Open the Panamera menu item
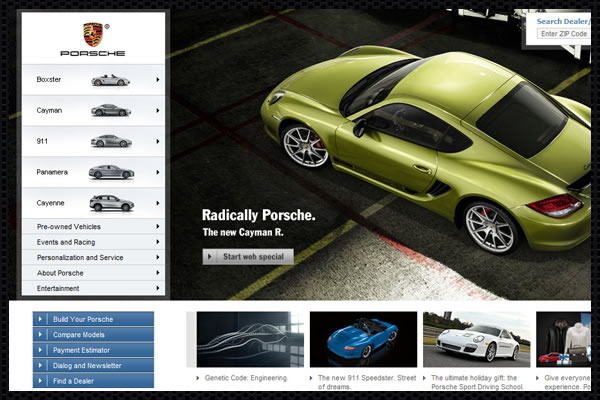This screenshot has height=400, width=600. coord(93,172)
